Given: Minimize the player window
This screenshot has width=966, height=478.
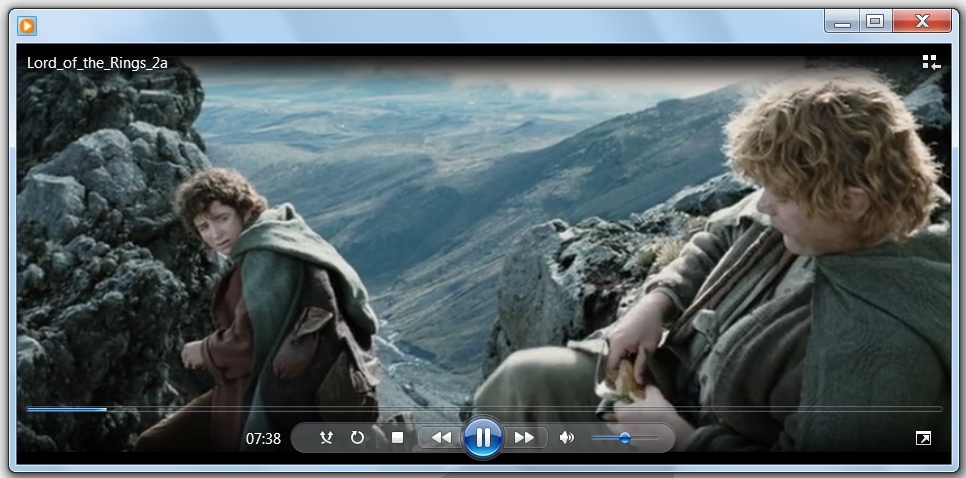Looking at the screenshot, I should coord(842,22).
